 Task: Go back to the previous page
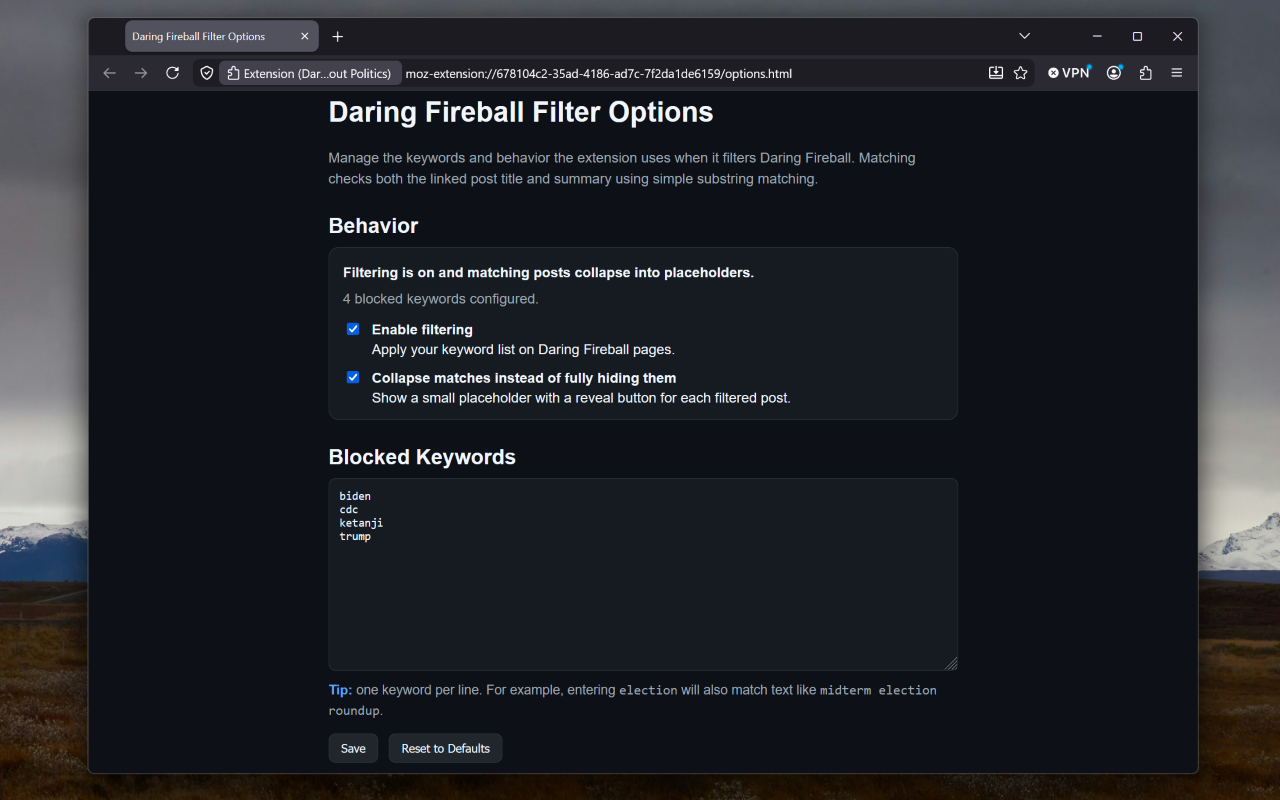(109, 73)
